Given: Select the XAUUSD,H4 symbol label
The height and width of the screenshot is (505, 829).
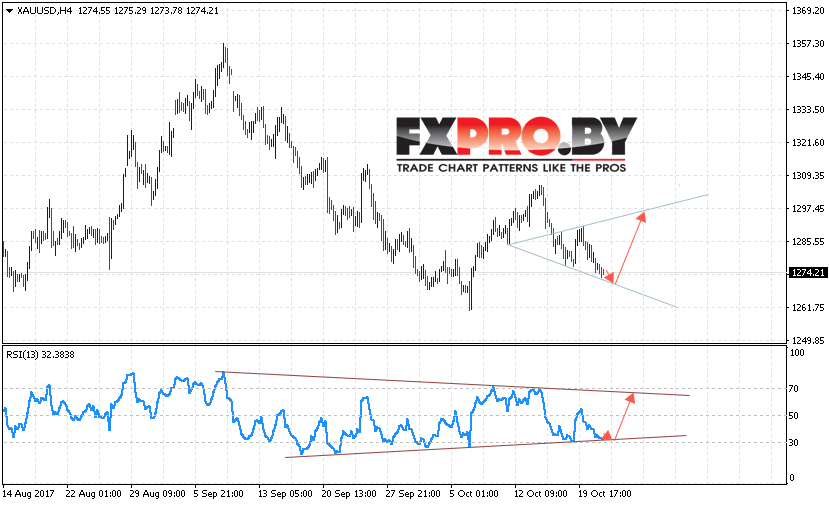Looking at the screenshot, I should [x=44, y=11].
